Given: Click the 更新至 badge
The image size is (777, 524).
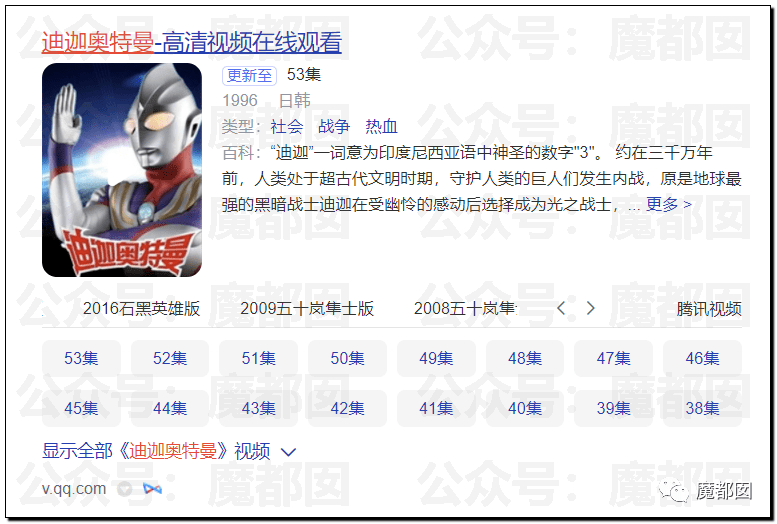Looking at the screenshot, I should tap(249, 75).
